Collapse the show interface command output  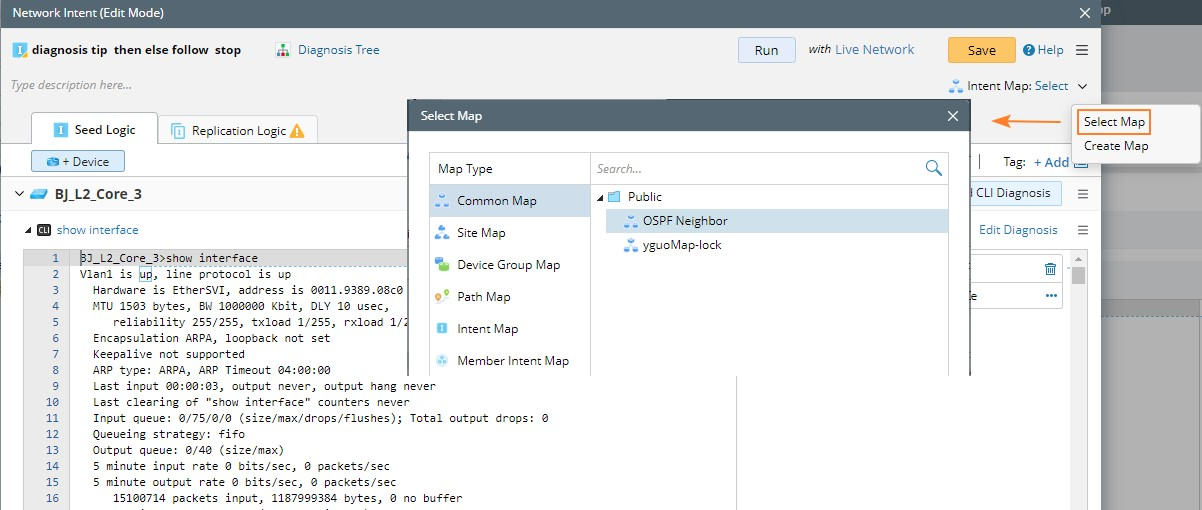(x=28, y=230)
